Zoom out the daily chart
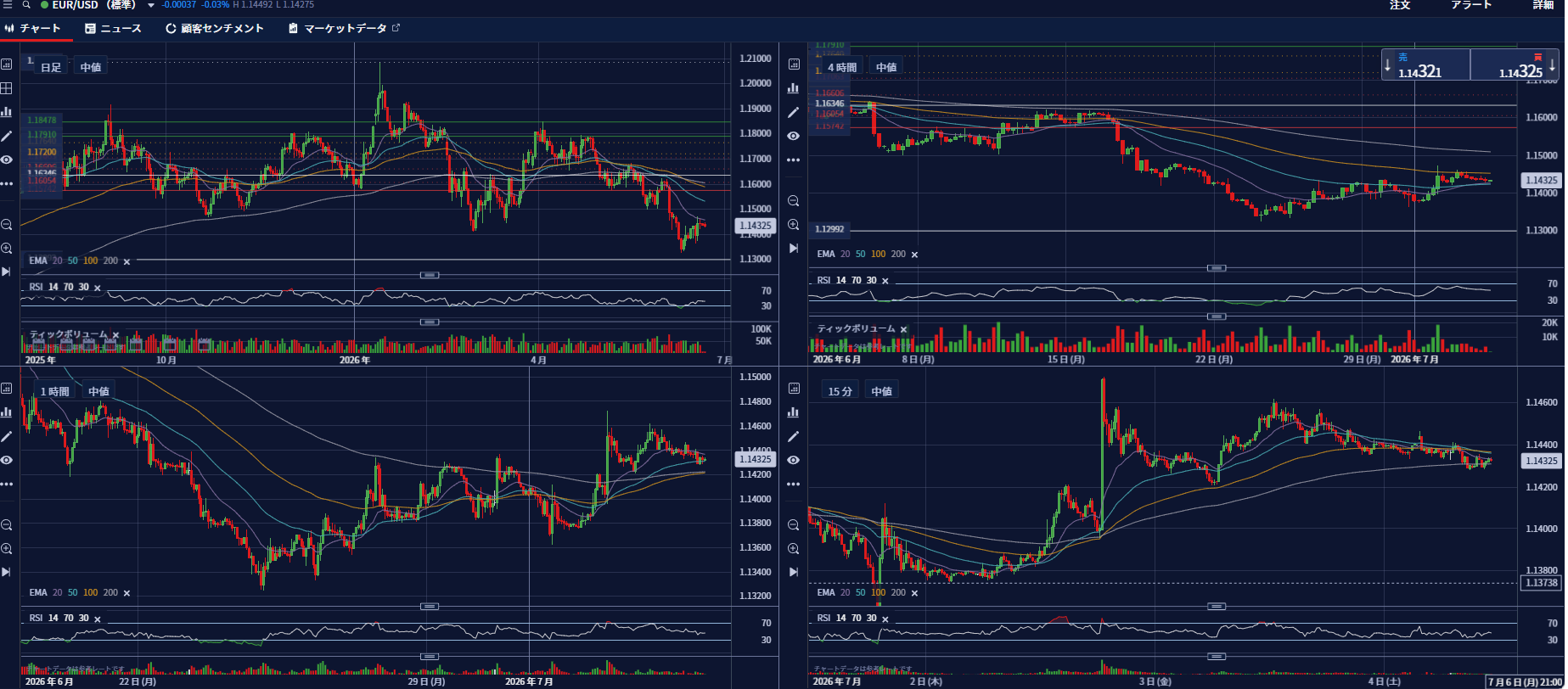This screenshot has height=689, width=1568. (6, 225)
